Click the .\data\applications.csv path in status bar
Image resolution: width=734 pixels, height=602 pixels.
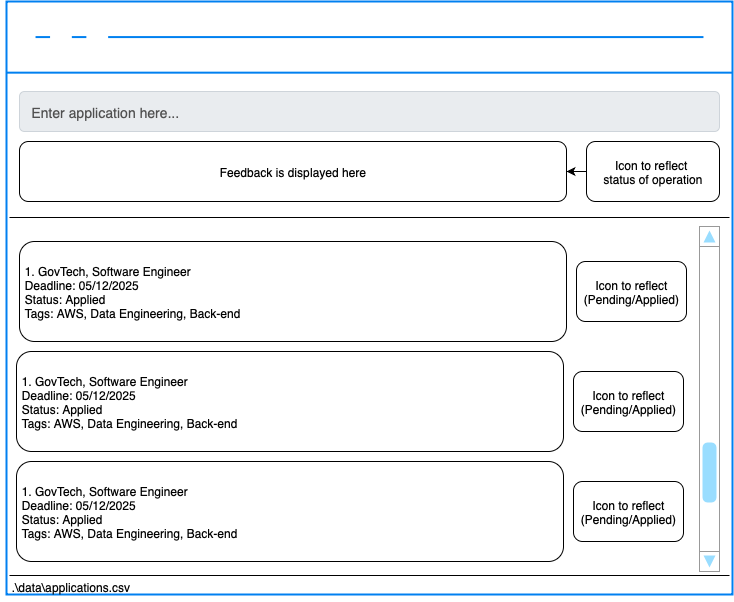70,587
